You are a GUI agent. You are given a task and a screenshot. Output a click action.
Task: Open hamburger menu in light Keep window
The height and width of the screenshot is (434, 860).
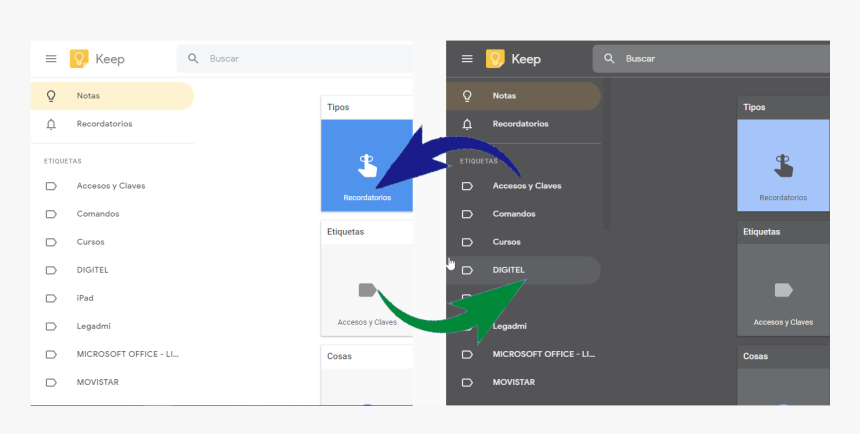click(51, 59)
